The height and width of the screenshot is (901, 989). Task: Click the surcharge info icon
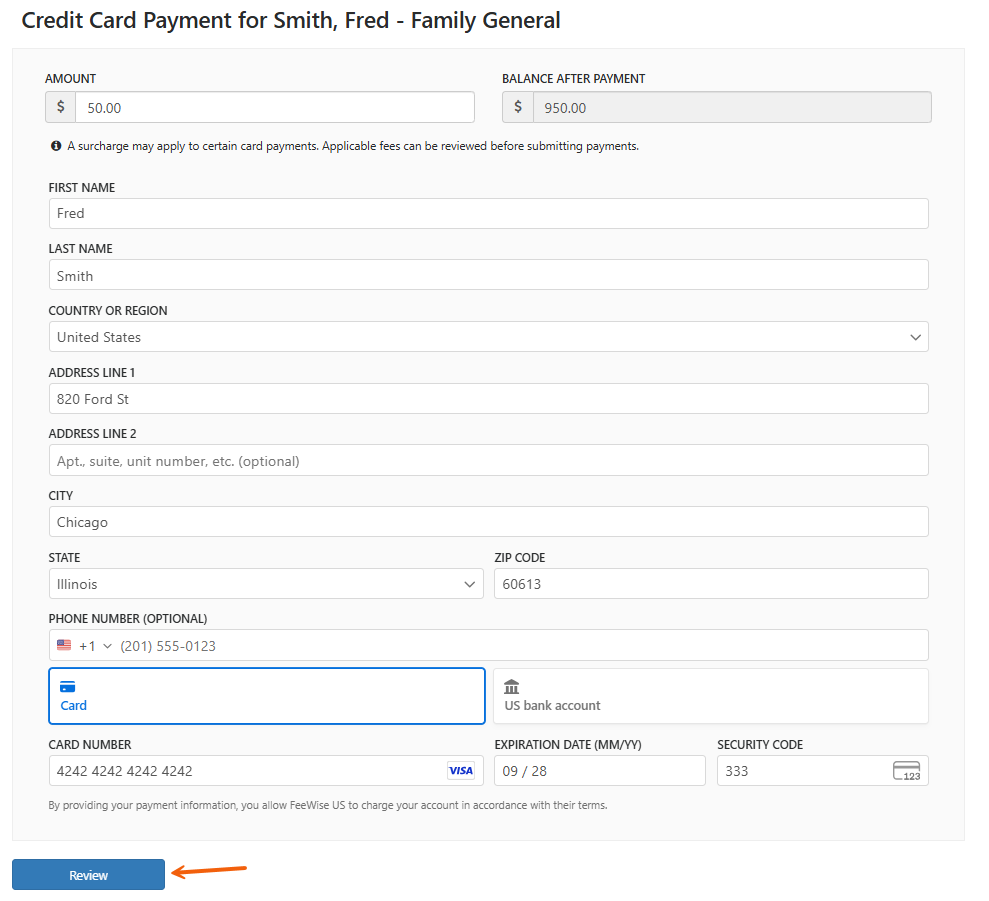(x=56, y=146)
